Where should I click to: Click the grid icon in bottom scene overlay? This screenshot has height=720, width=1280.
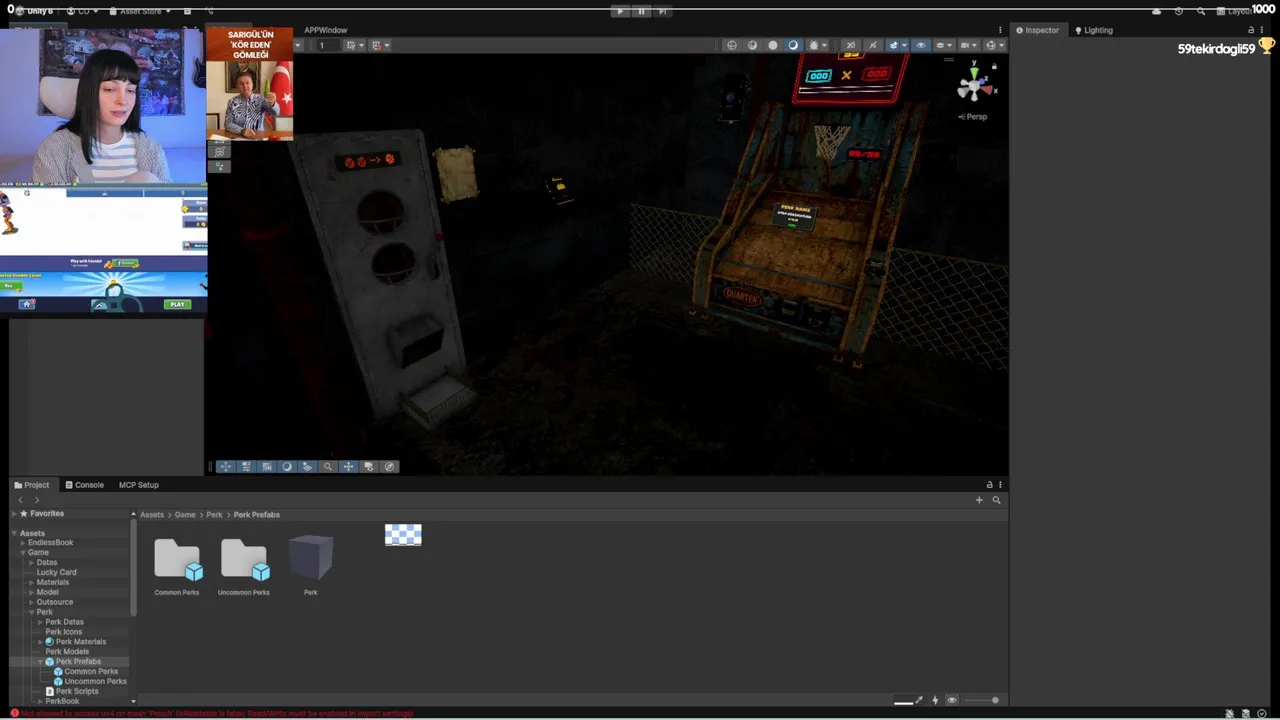267,466
